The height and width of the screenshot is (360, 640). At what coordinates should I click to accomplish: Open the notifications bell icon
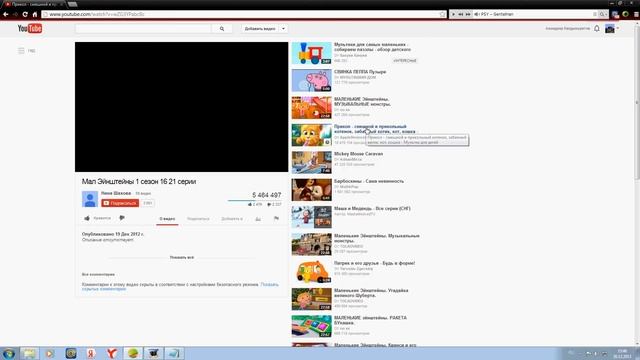597,29
